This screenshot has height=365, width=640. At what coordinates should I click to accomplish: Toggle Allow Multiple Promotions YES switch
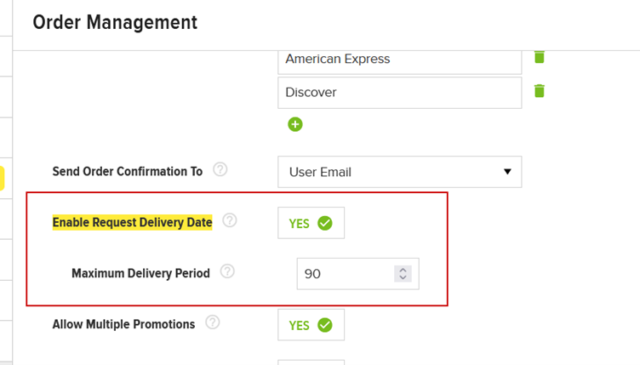click(x=311, y=325)
